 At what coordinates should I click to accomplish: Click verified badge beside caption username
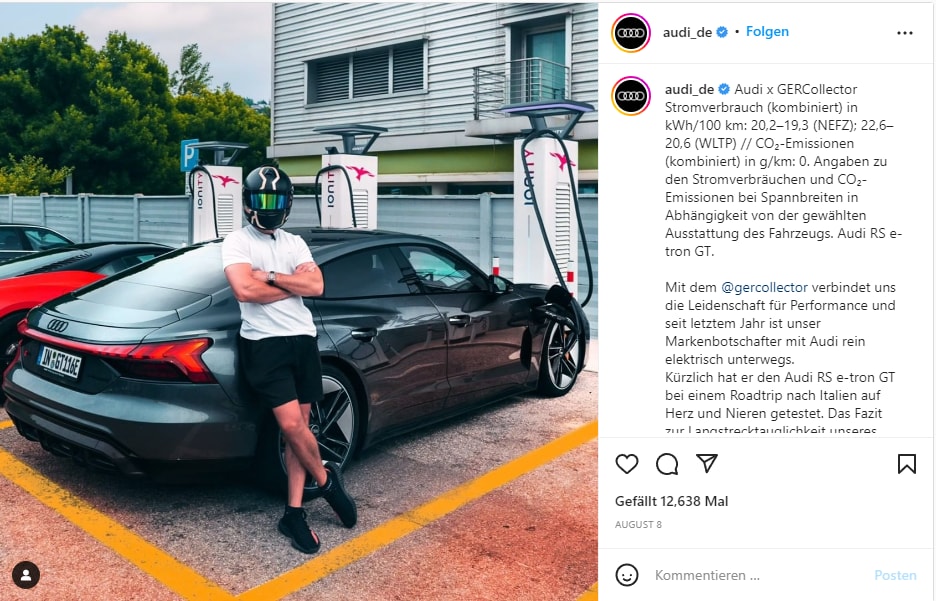[724, 90]
